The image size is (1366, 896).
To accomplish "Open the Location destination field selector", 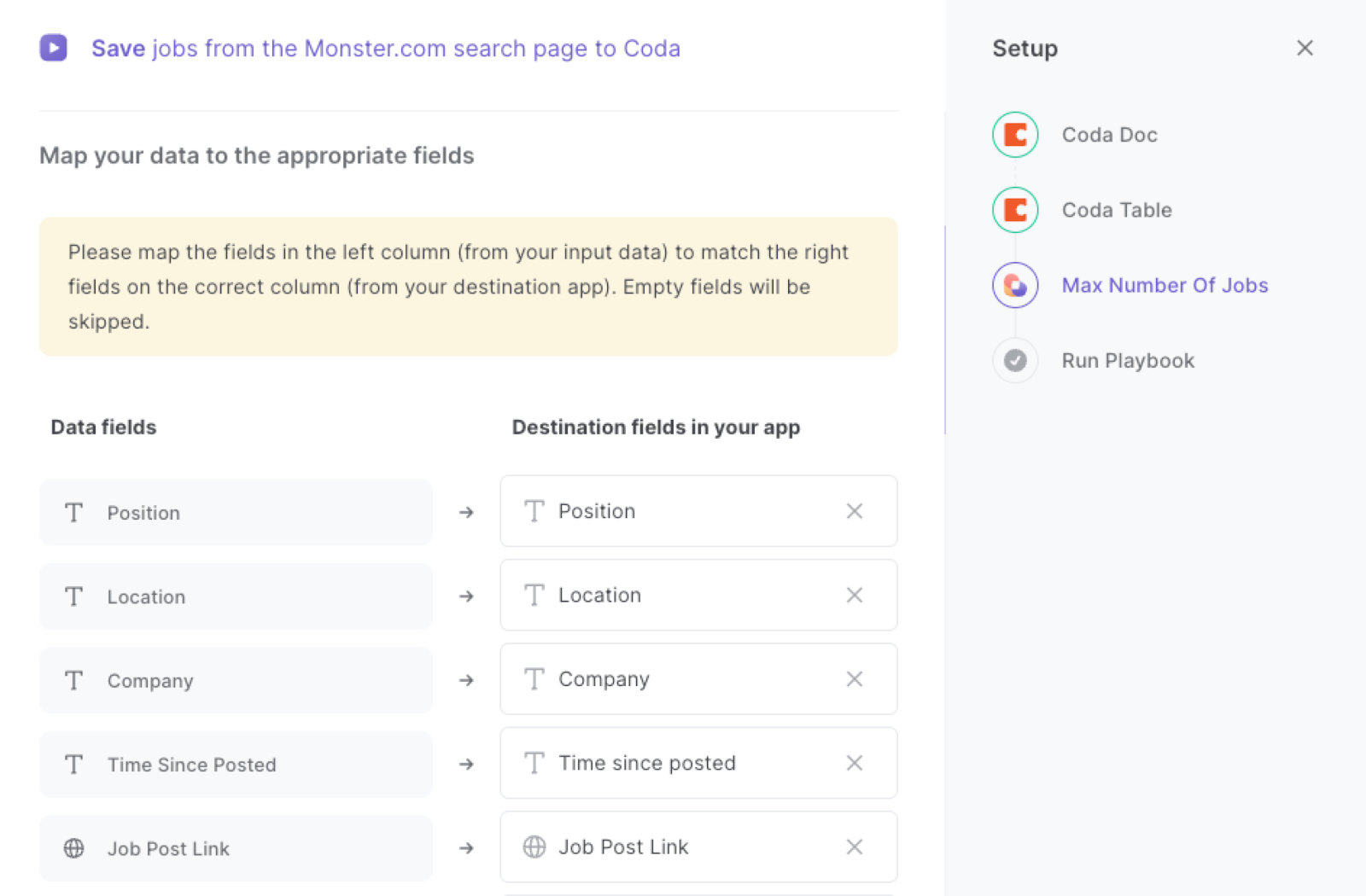I will pyautogui.click(x=698, y=595).
